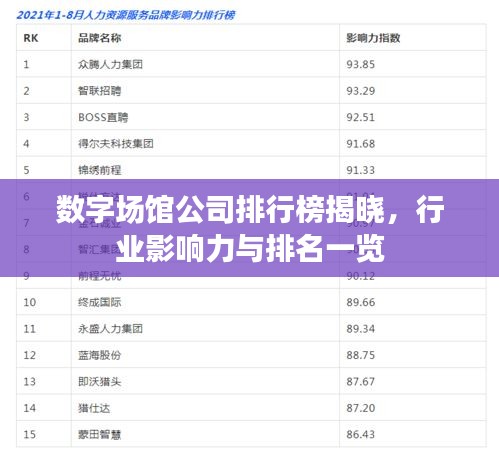Click rank number 15 in RK column

click(x=30, y=435)
